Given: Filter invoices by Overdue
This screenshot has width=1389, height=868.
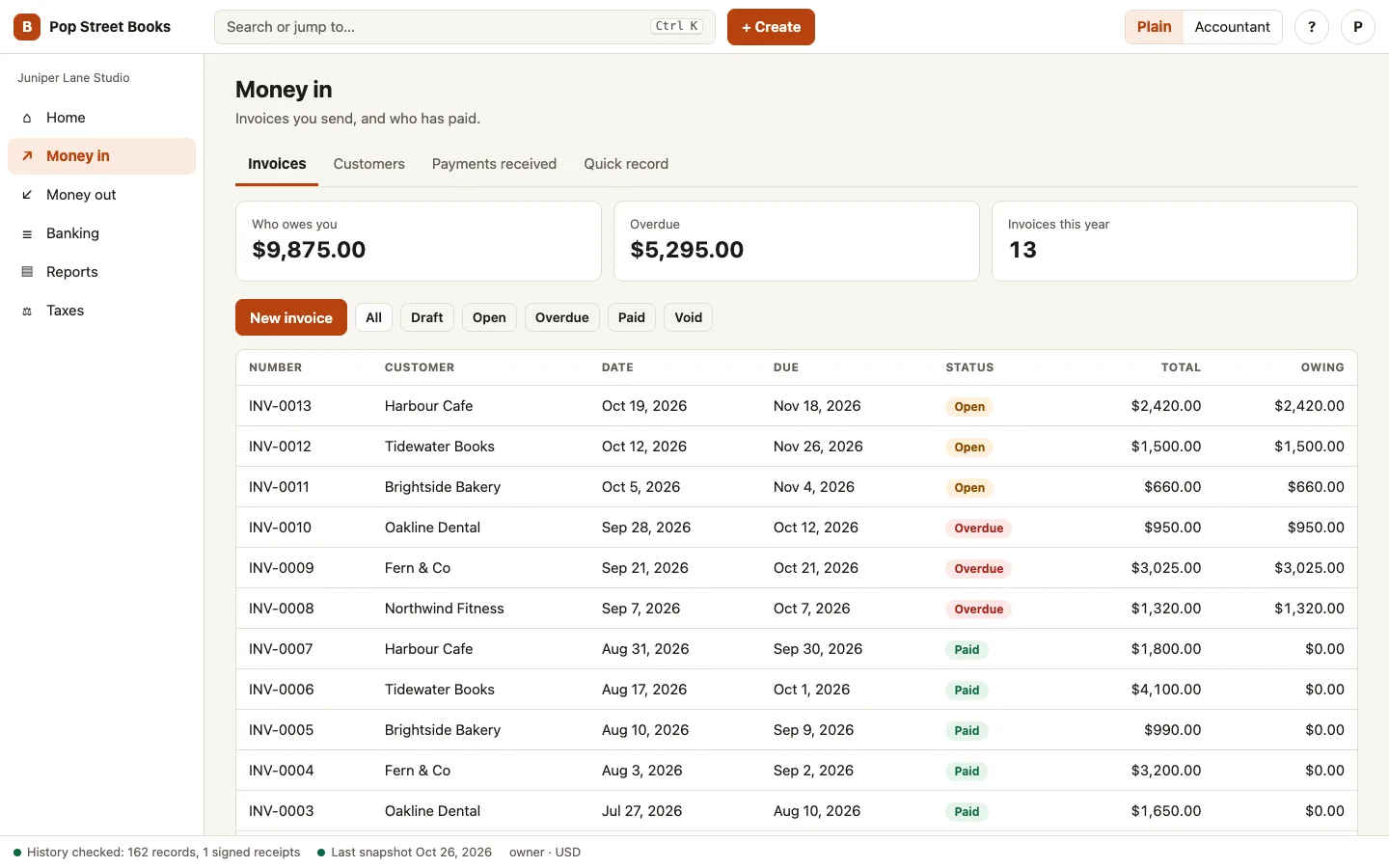Looking at the screenshot, I should click(x=562, y=317).
